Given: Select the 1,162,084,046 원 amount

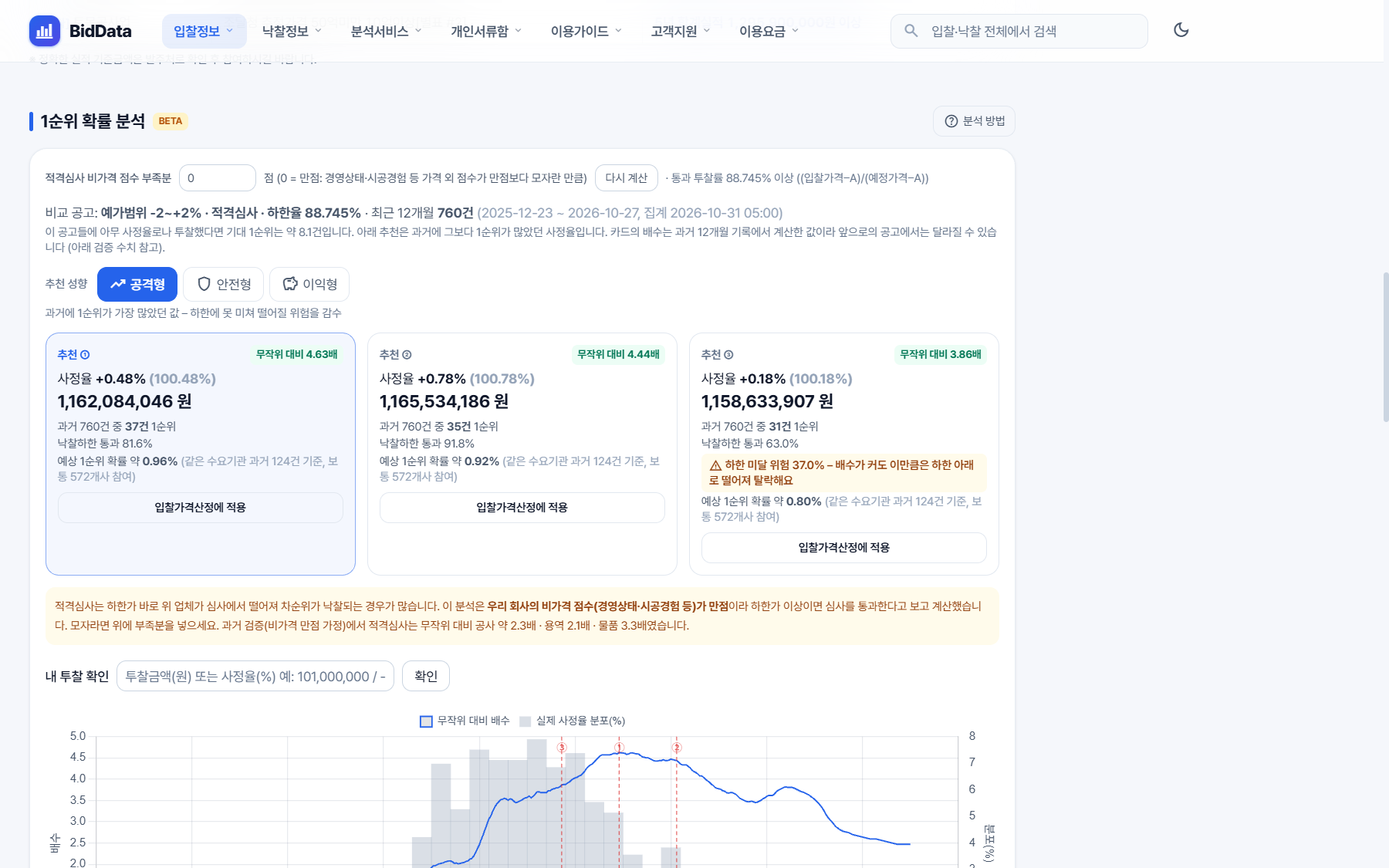Looking at the screenshot, I should [x=125, y=401].
